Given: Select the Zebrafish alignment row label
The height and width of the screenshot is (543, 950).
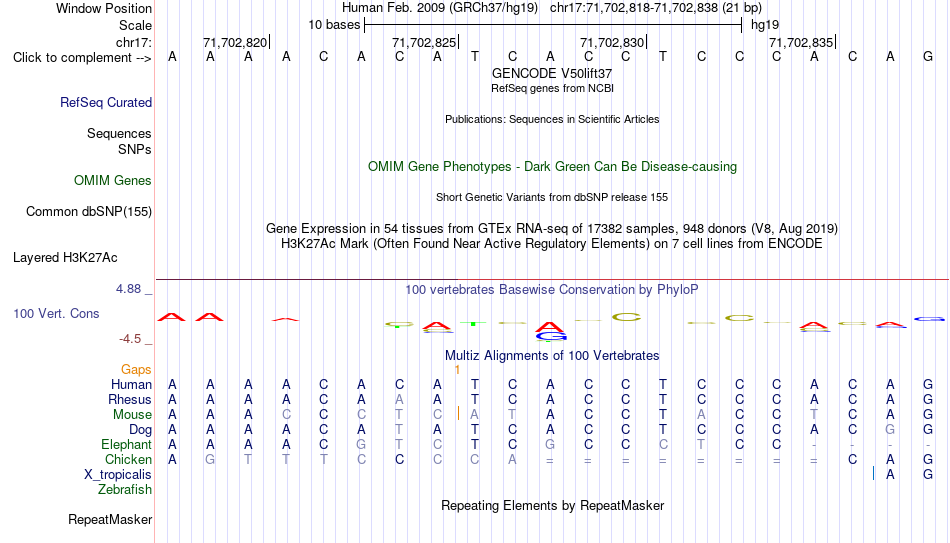Looking at the screenshot, I should [x=125, y=489].
